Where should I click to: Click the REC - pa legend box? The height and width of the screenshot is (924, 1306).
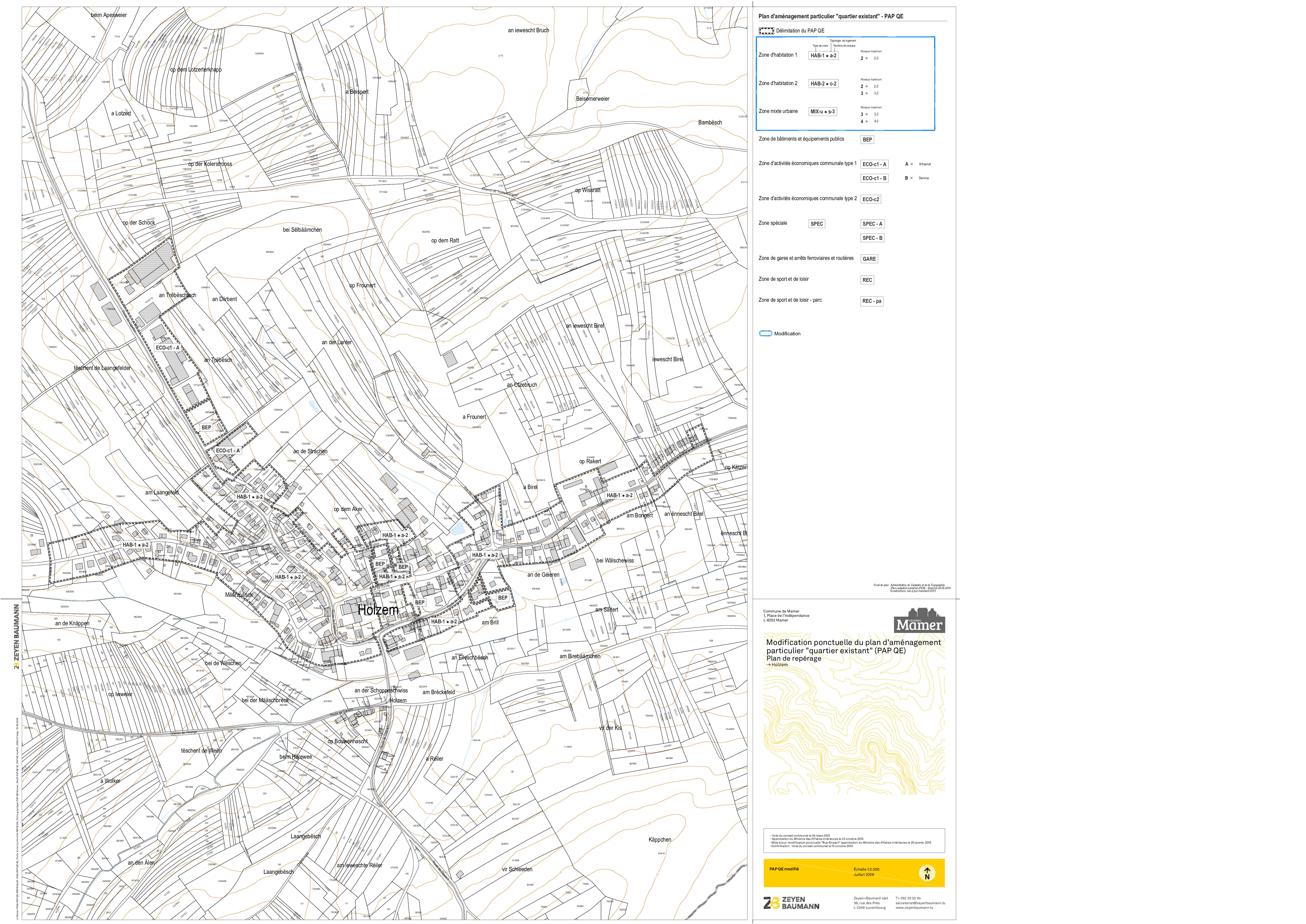coord(872,301)
